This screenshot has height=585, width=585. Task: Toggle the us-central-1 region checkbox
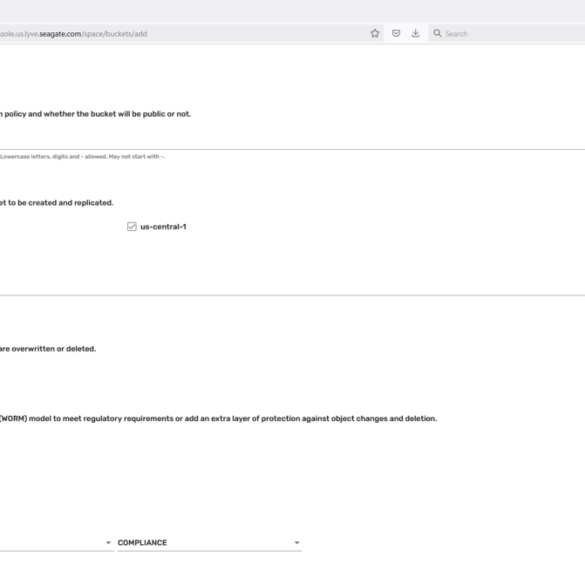click(132, 226)
